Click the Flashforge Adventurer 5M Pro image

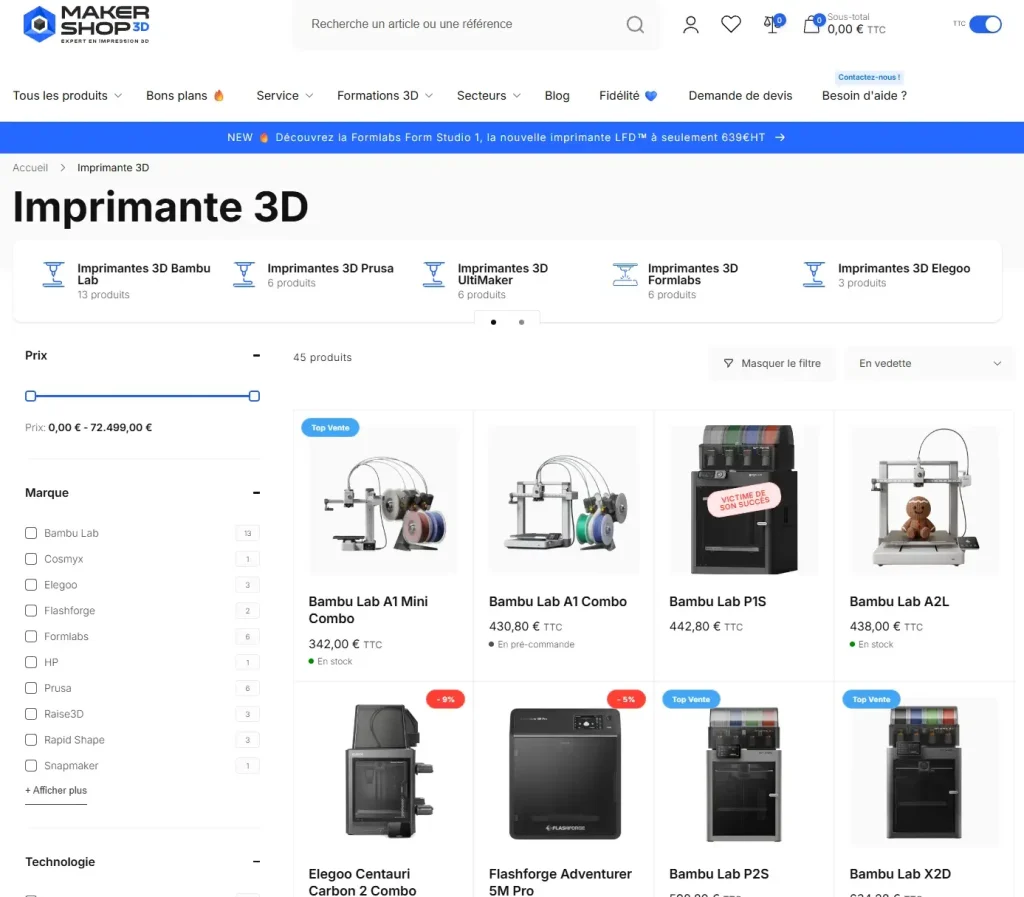pyautogui.click(x=564, y=774)
